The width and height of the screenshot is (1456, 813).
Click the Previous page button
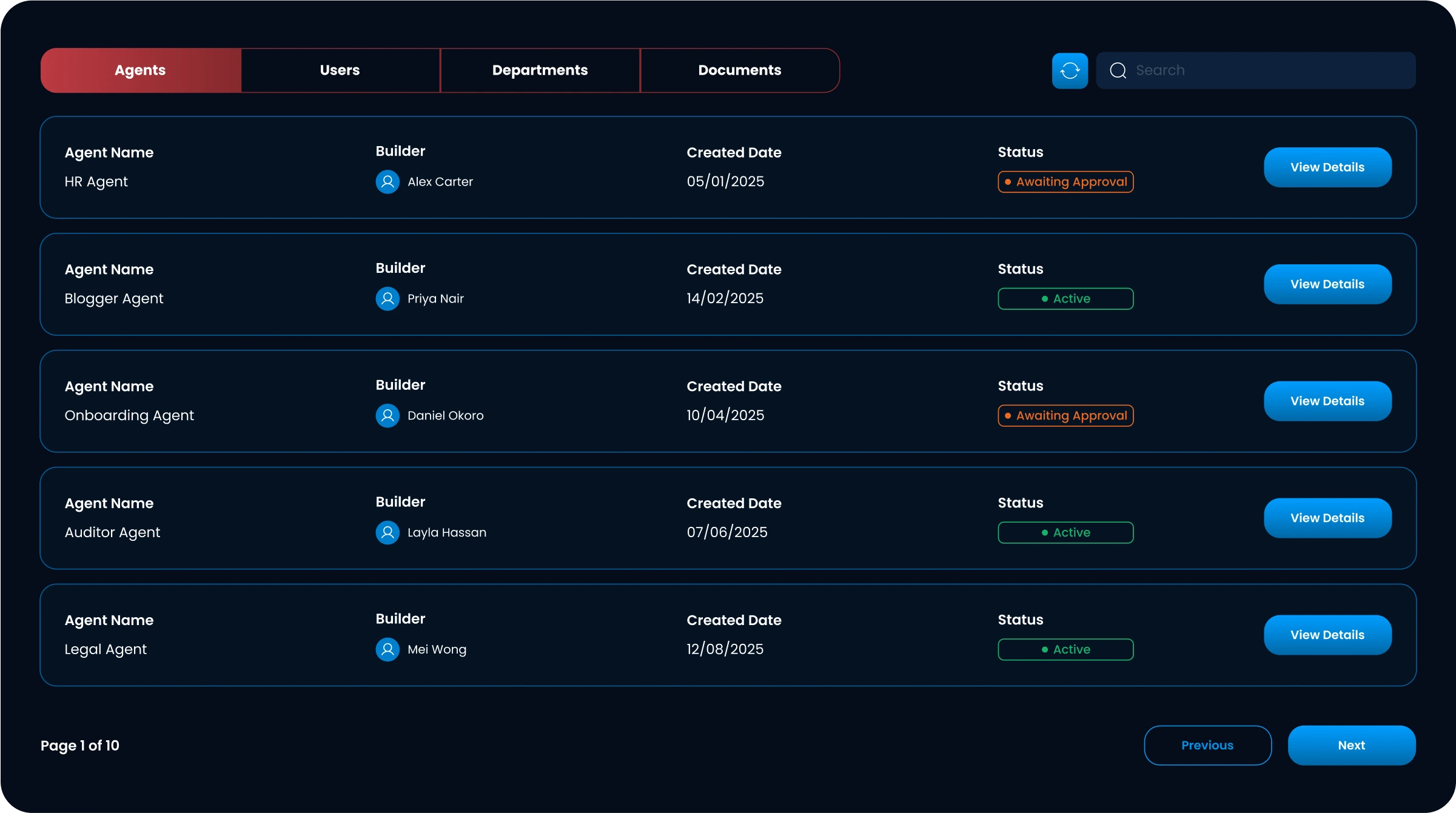pyautogui.click(x=1207, y=746)
